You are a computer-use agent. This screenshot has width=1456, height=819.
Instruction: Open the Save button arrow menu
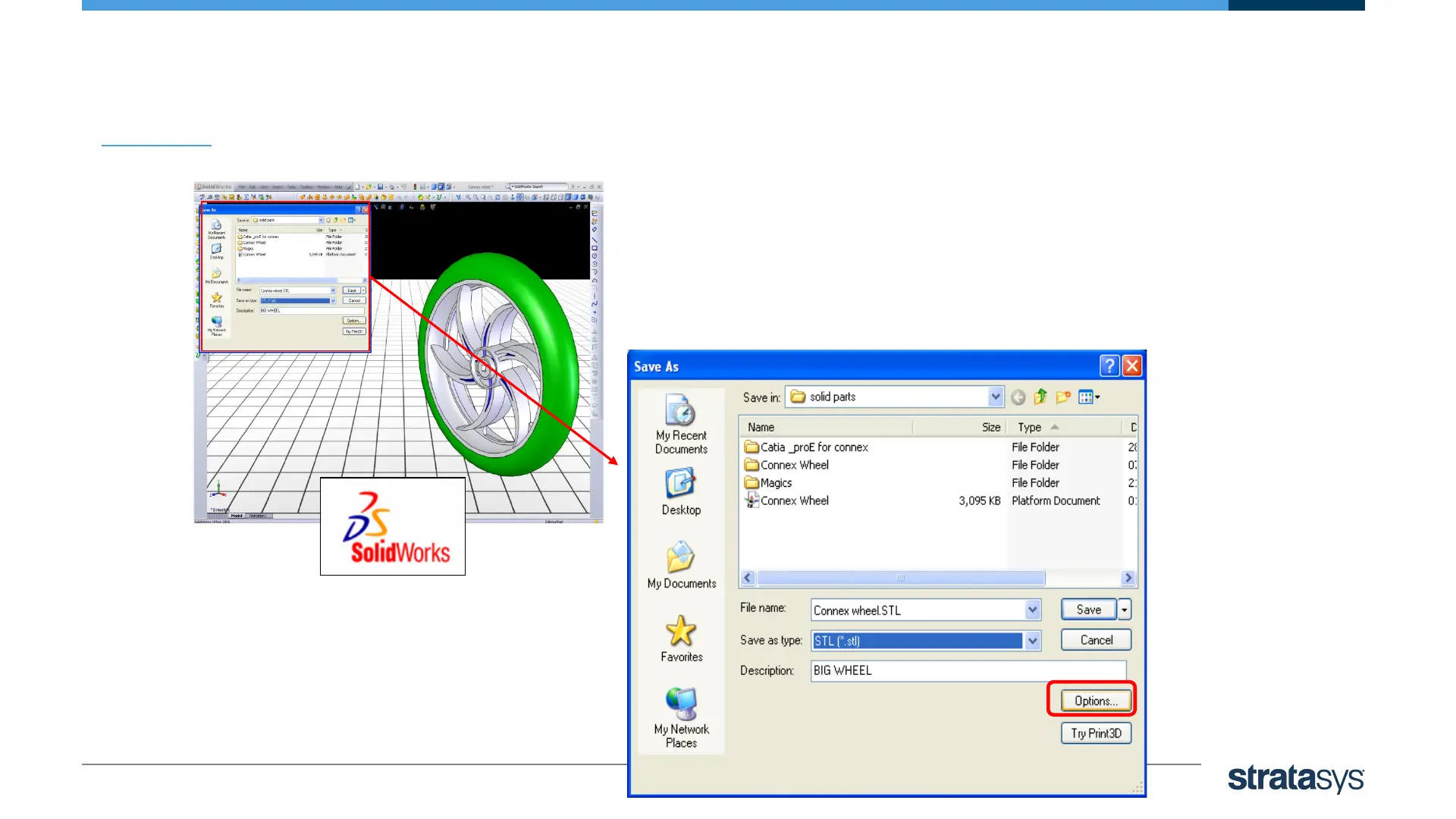(x=1125, y=610)
